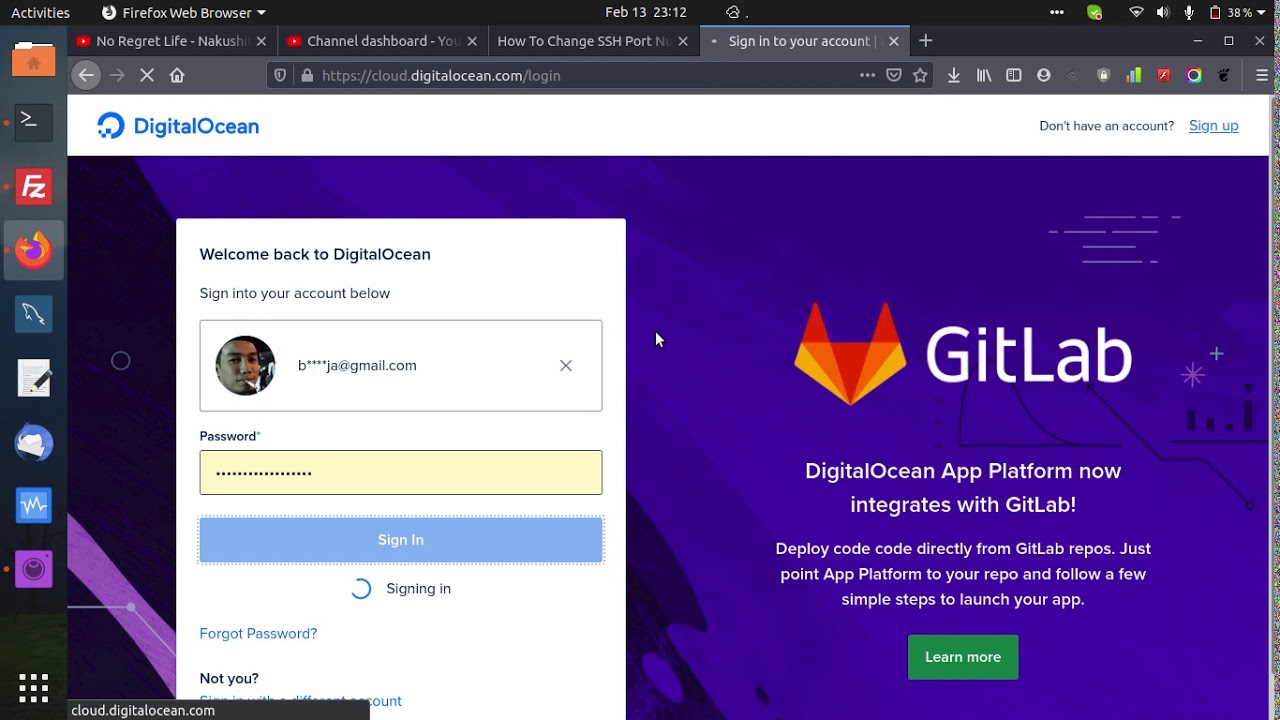Open the bar chart extension icon
Image resolution: width=1280 pixels, height=720 pixels.
point(1134,75)
